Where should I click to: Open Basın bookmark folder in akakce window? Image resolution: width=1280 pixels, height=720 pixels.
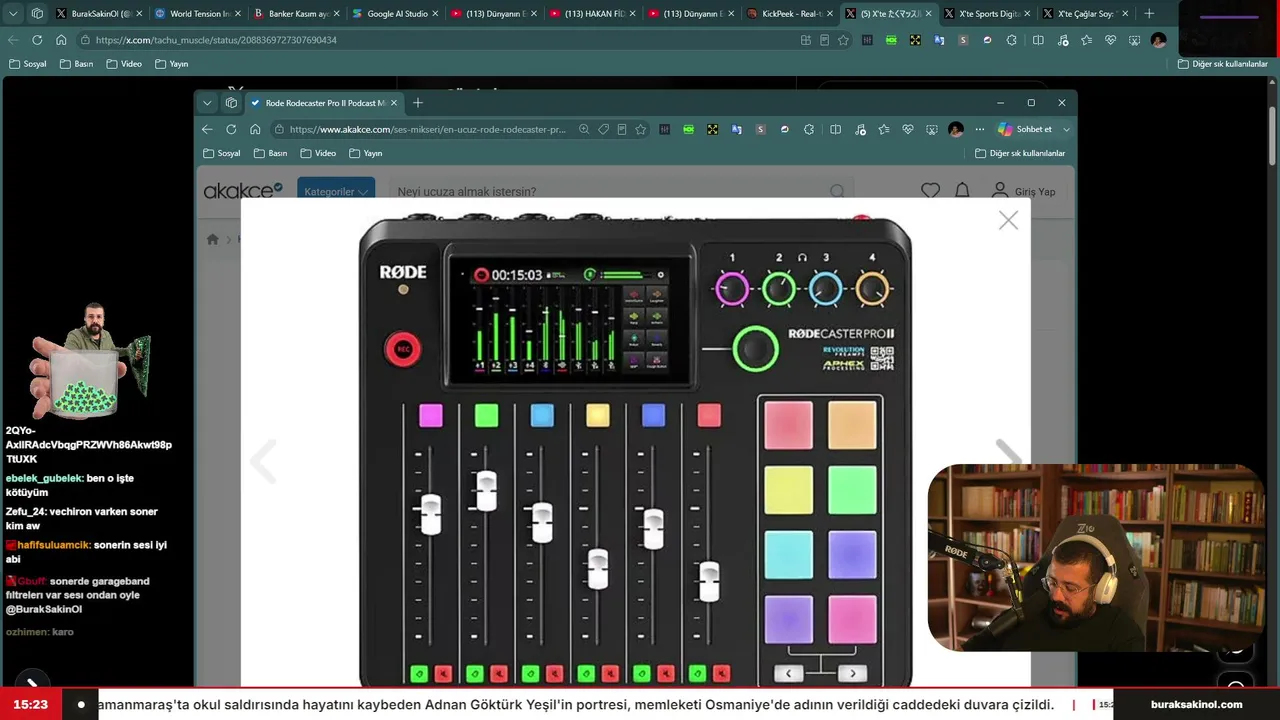click(x=270, y=153)
